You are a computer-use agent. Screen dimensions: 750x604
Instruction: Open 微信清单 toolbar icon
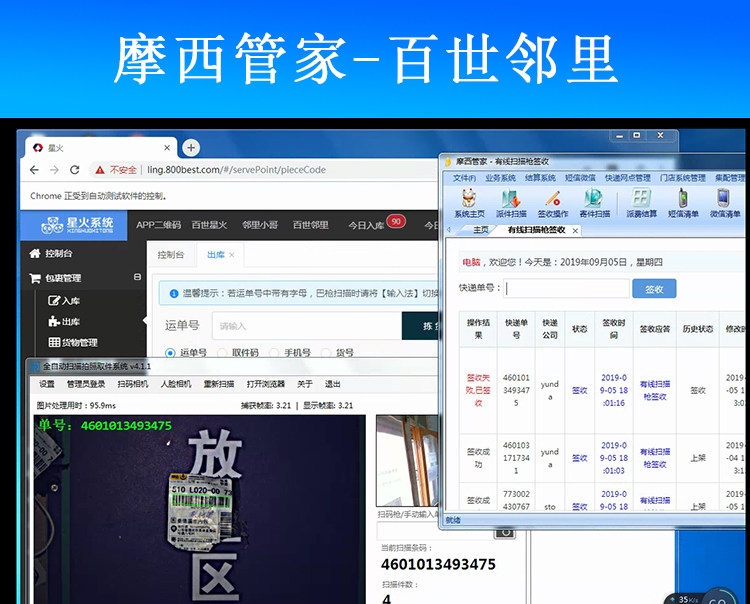tap(725, 203)
